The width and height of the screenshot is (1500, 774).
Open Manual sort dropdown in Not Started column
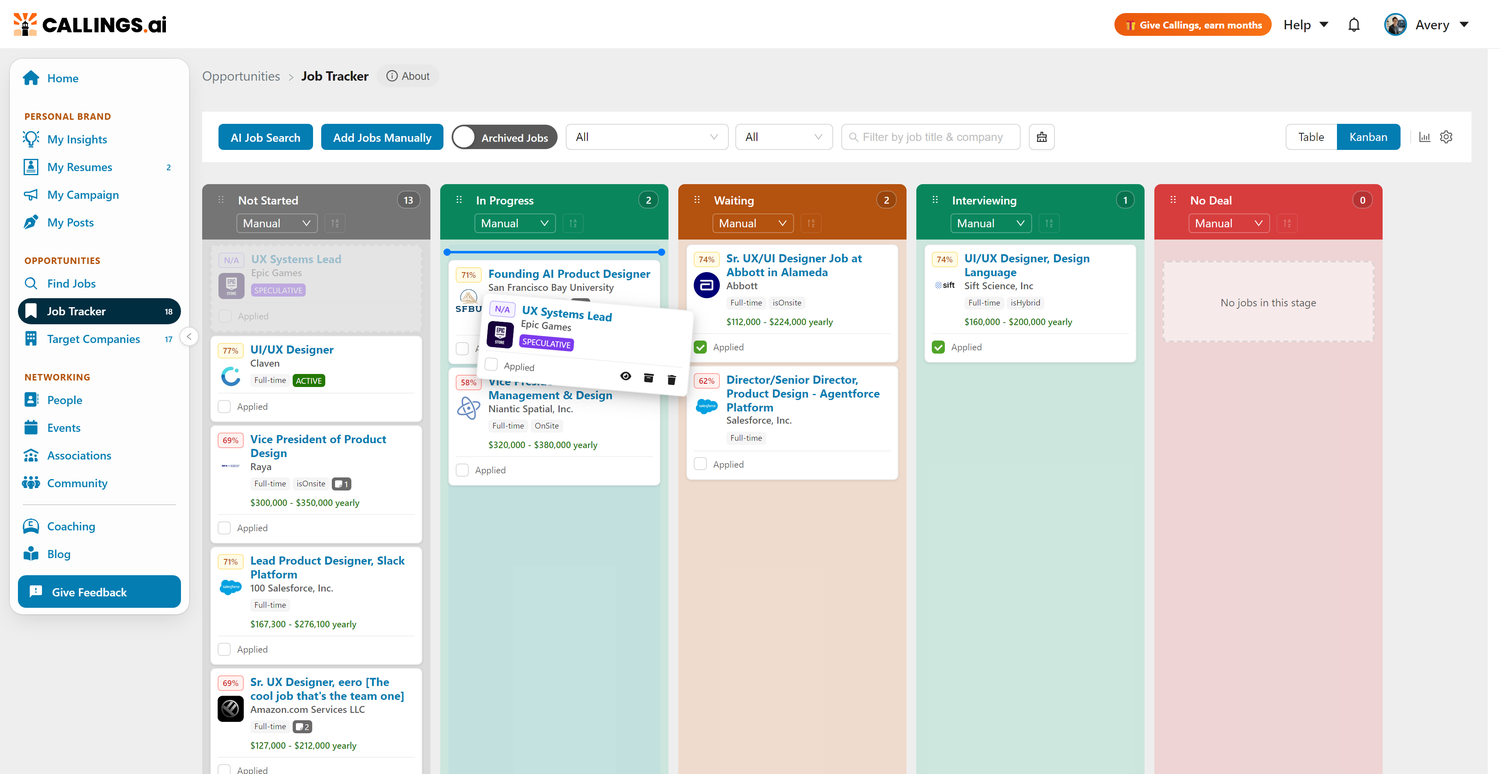click(276, 223)
